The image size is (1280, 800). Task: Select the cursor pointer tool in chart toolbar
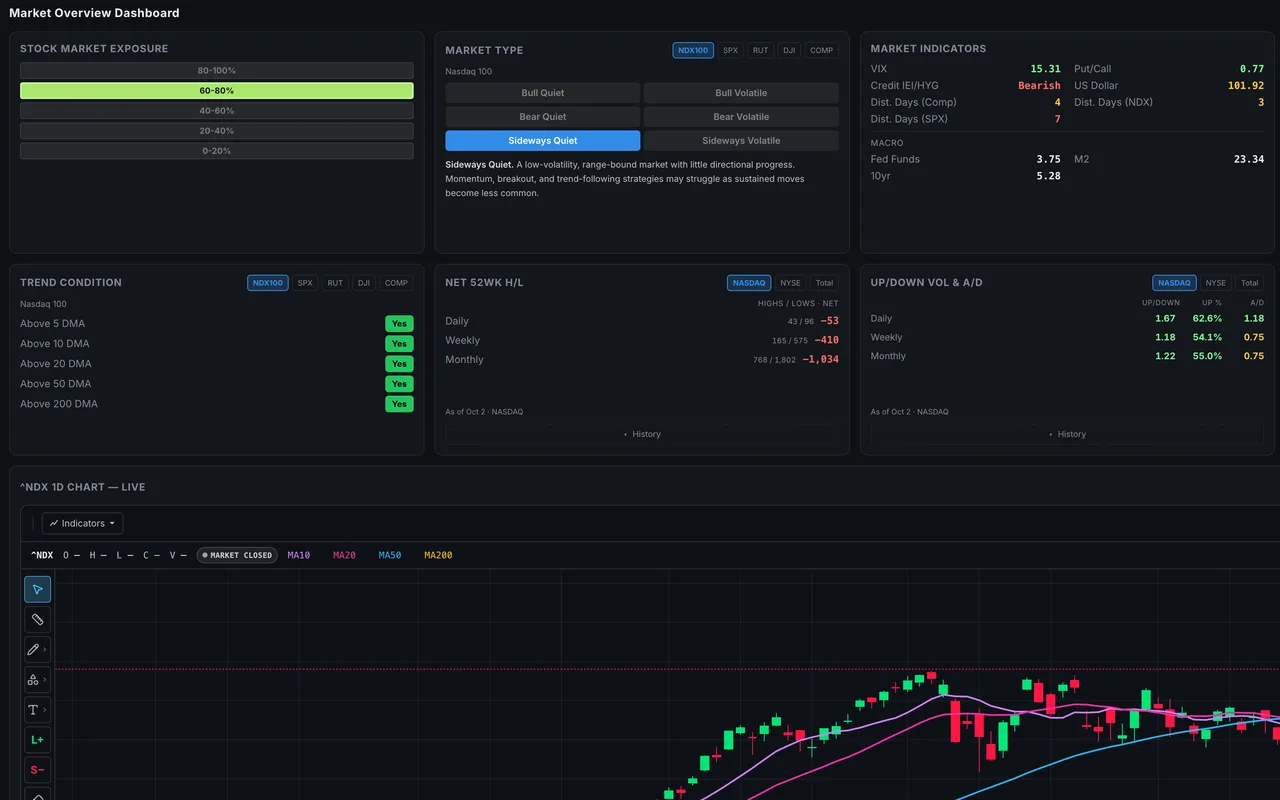pyautogui.click(x=37, y=589)
